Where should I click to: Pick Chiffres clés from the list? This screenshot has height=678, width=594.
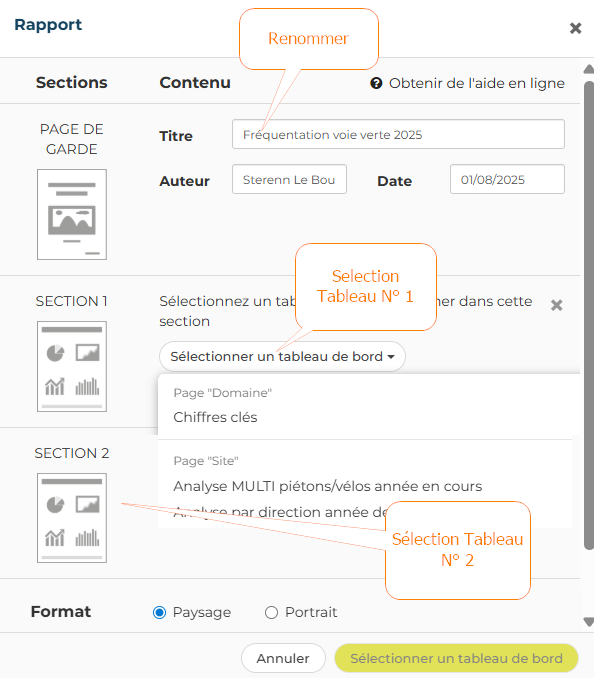click(215, 417)
